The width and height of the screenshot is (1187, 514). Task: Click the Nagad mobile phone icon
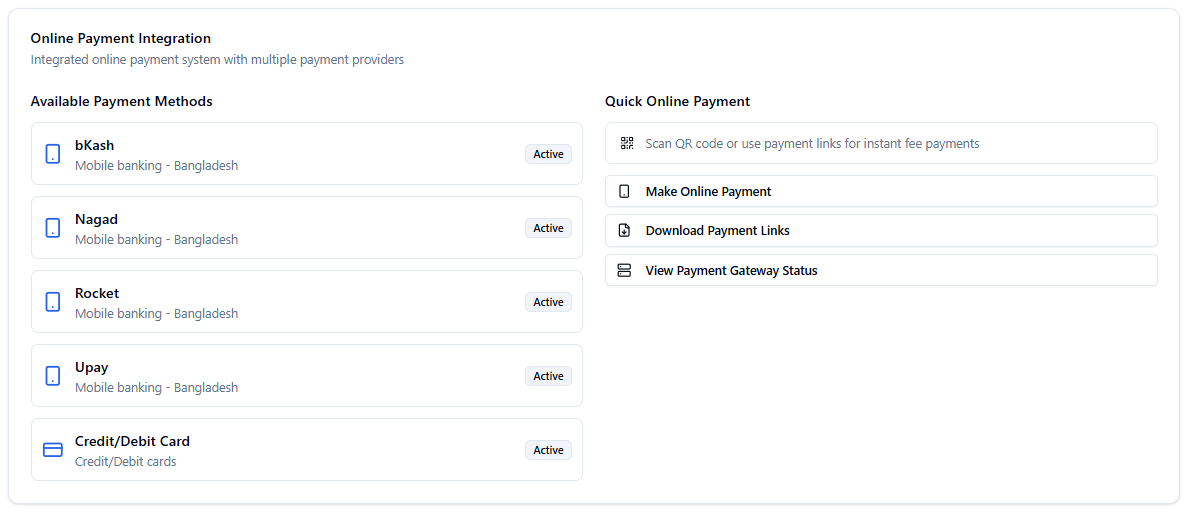[x=53, y=228]
